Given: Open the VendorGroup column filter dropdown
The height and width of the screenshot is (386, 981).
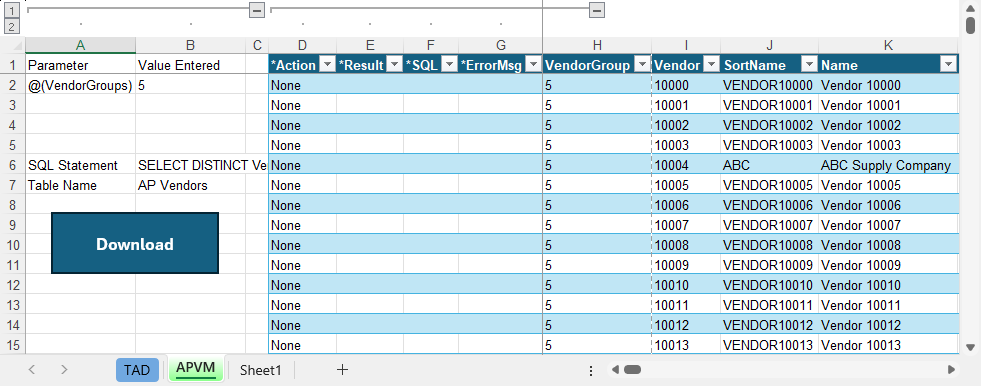Looking at the screenshot, I should point(642,64).
